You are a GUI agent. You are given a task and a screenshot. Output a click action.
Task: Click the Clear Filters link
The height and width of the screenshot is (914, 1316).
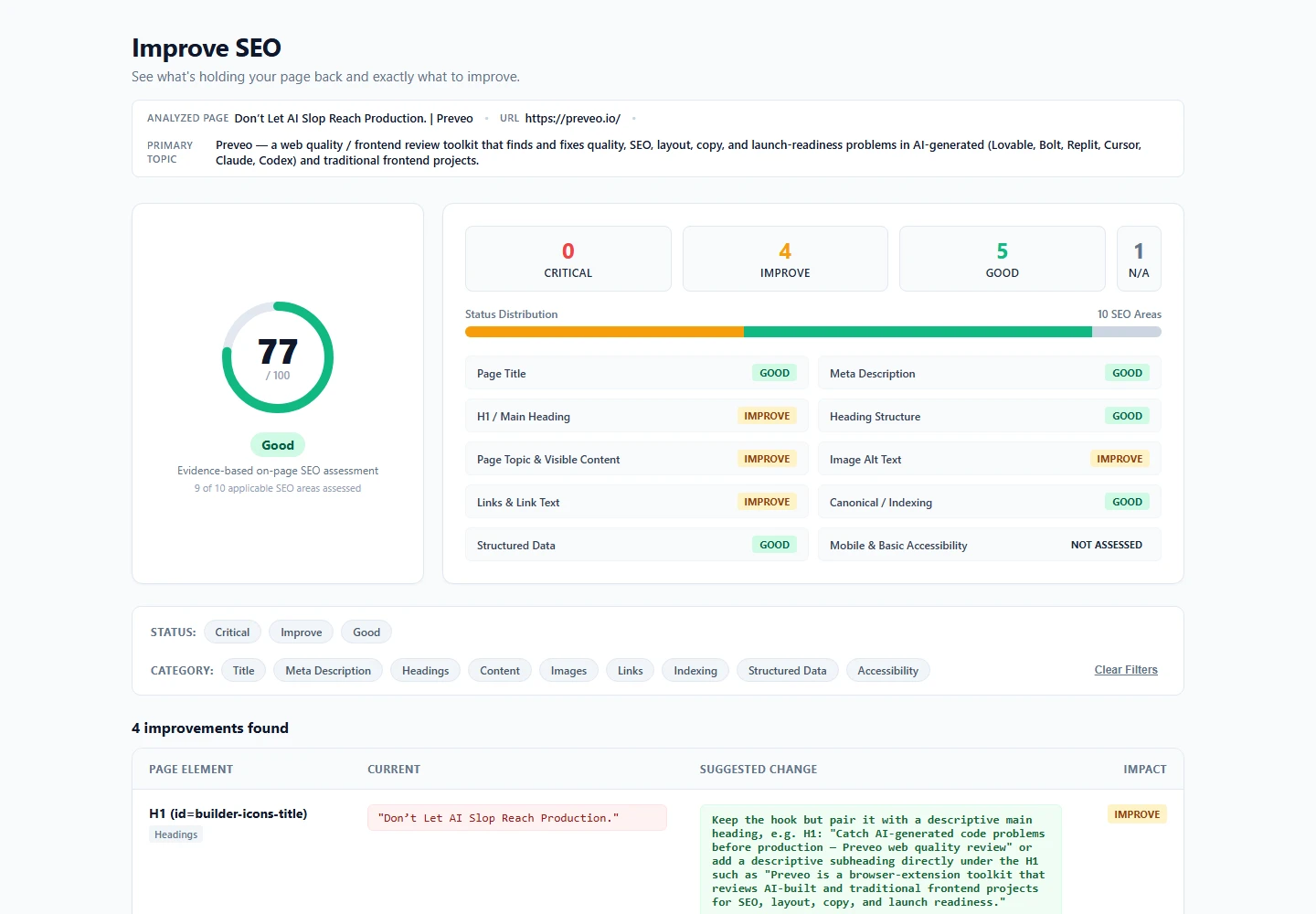(1126, 670)
